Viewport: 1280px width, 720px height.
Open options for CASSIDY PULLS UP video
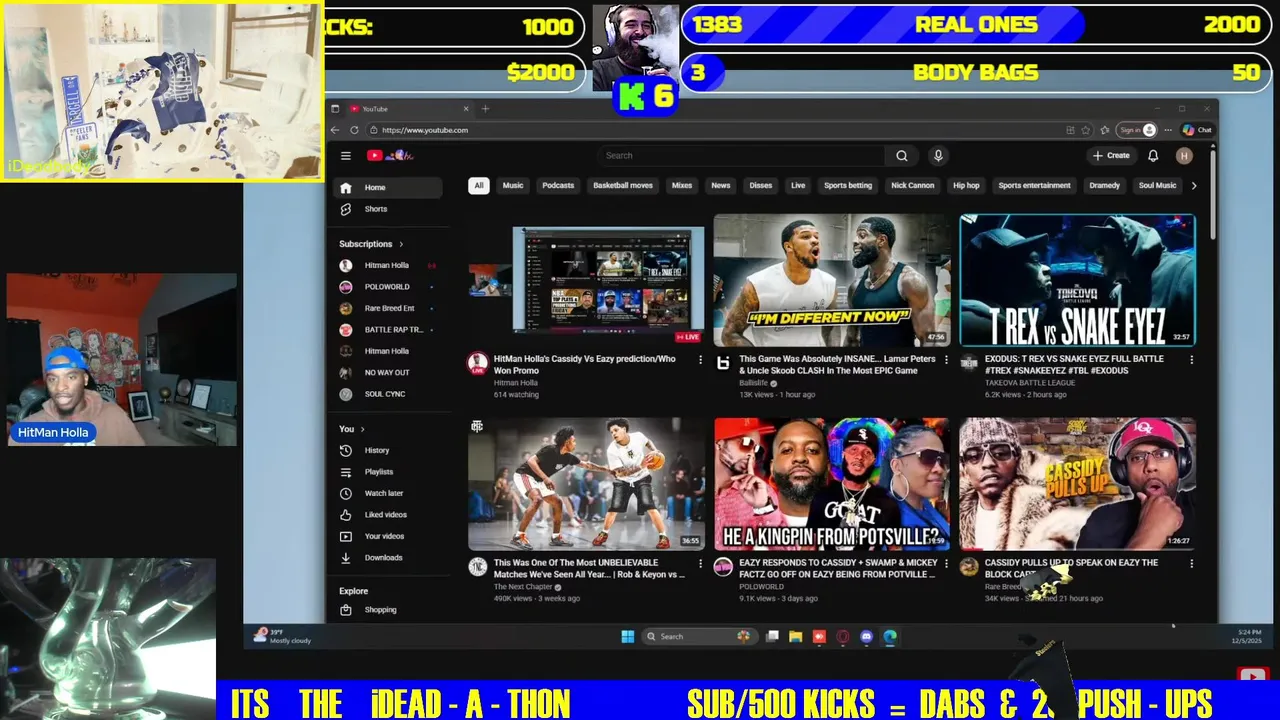1191,564
